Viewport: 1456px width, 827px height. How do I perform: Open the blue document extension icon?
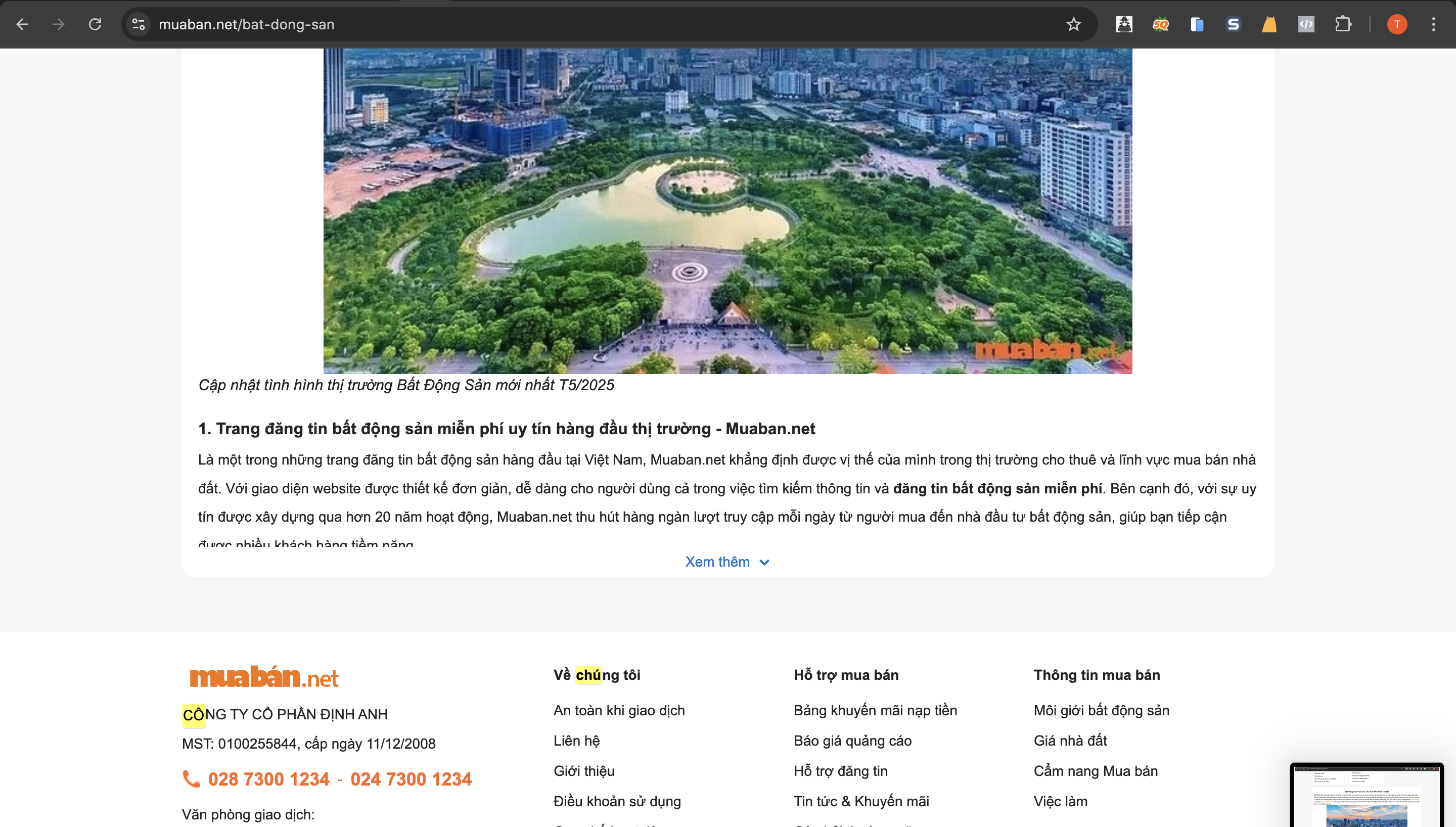pyautogui.click(x=1197, y=24)
